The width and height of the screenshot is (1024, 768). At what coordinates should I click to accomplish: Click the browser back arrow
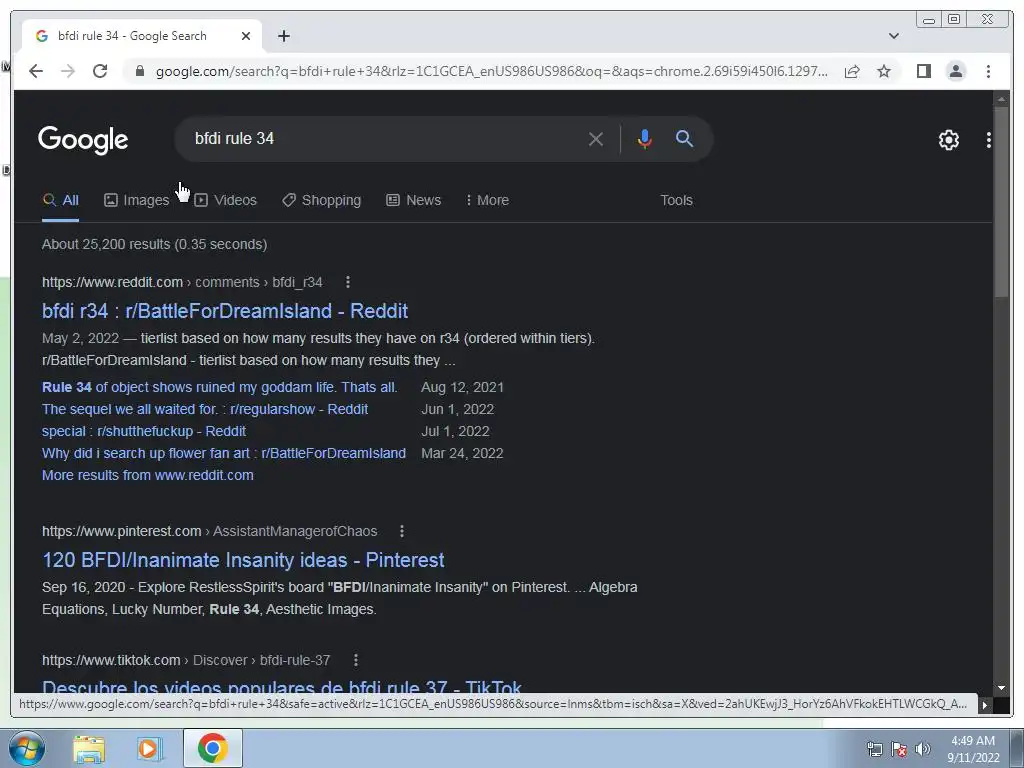click(x=36, y=71)
